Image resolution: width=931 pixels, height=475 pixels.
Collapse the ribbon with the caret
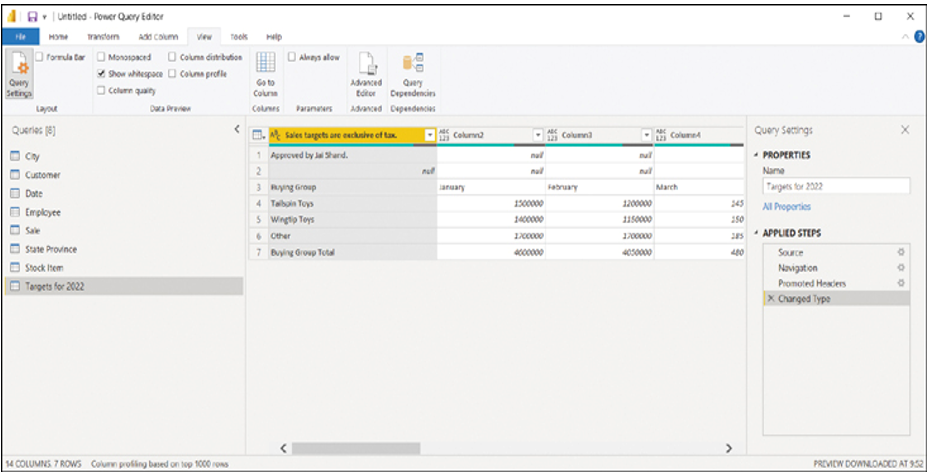pyautogui.click(x=905, y=37)
